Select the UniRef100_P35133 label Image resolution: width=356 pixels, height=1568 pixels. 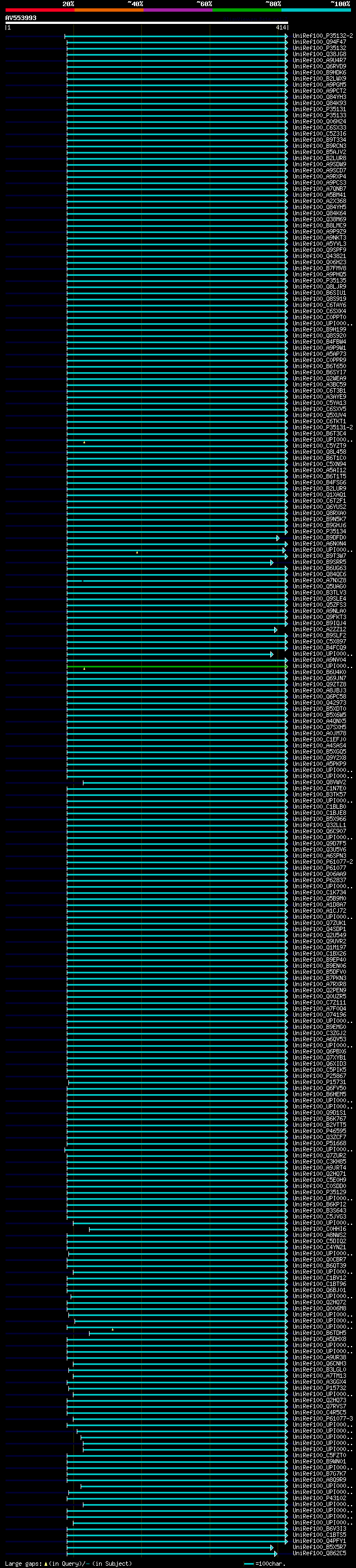tap(319, 115)
